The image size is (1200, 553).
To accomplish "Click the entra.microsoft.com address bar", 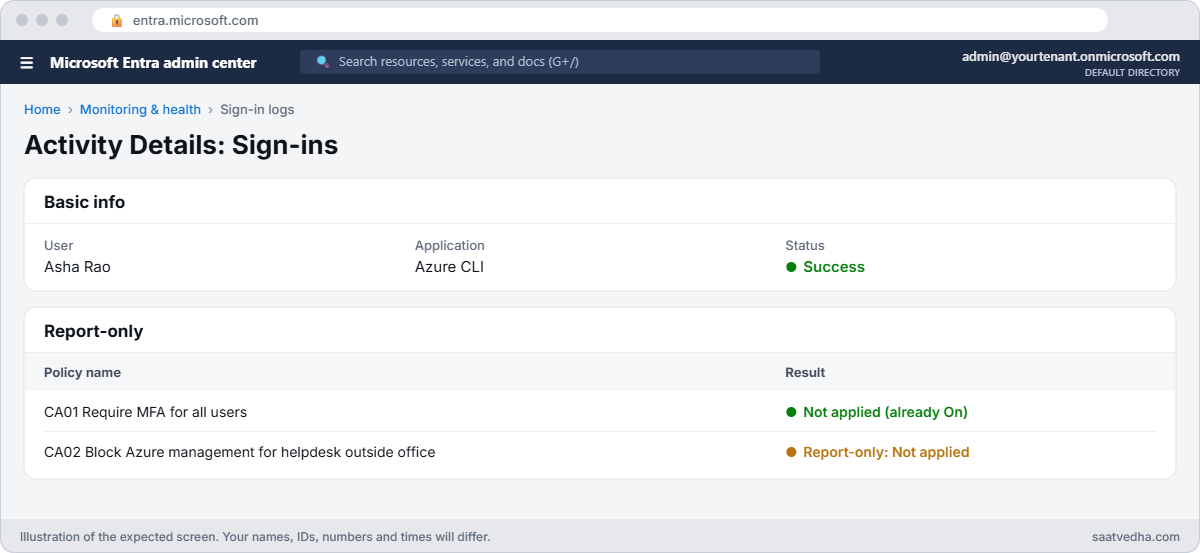I will coord(600,20).
